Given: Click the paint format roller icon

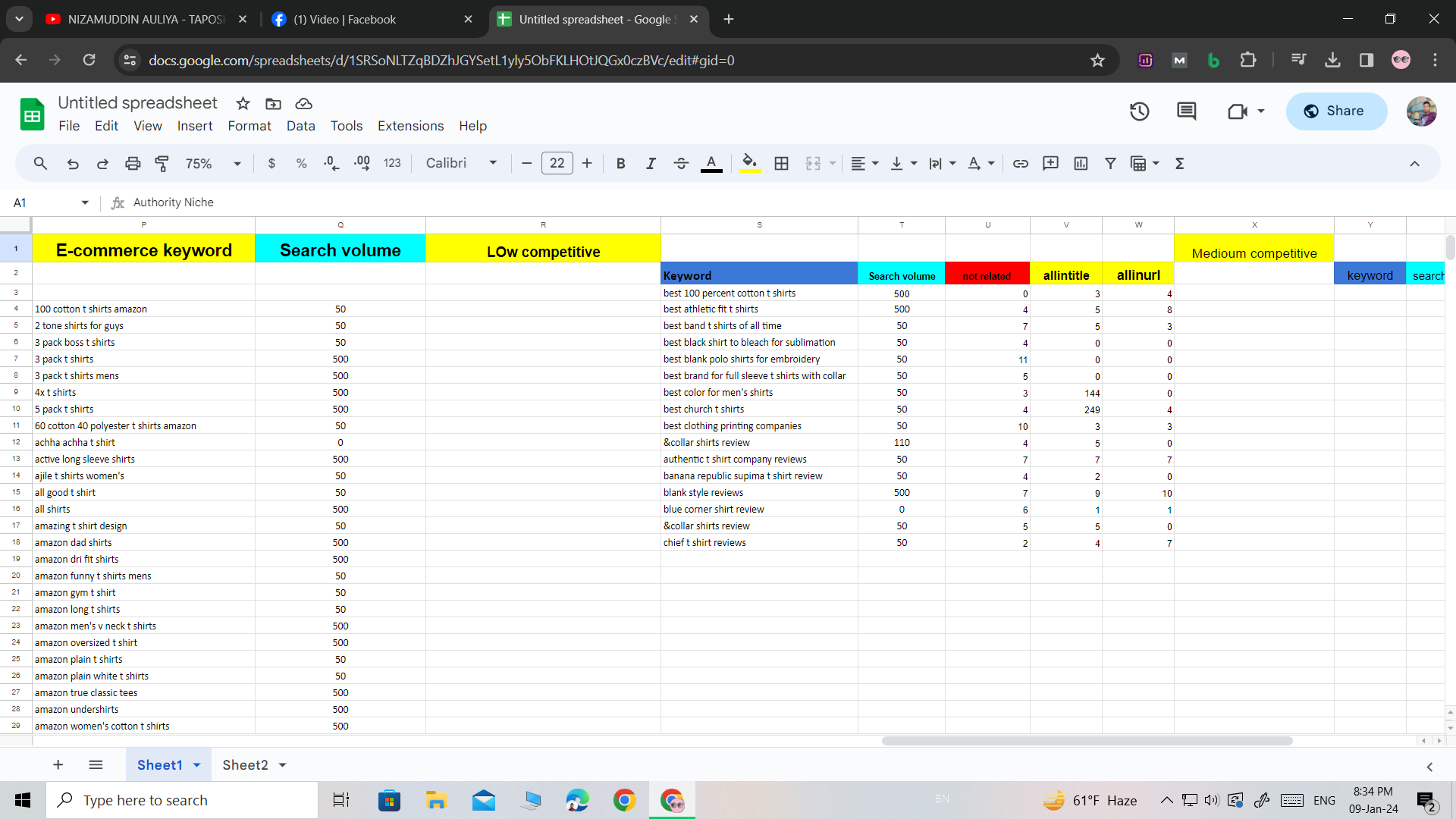Looking at the screenshot, I should coord(162,163).
